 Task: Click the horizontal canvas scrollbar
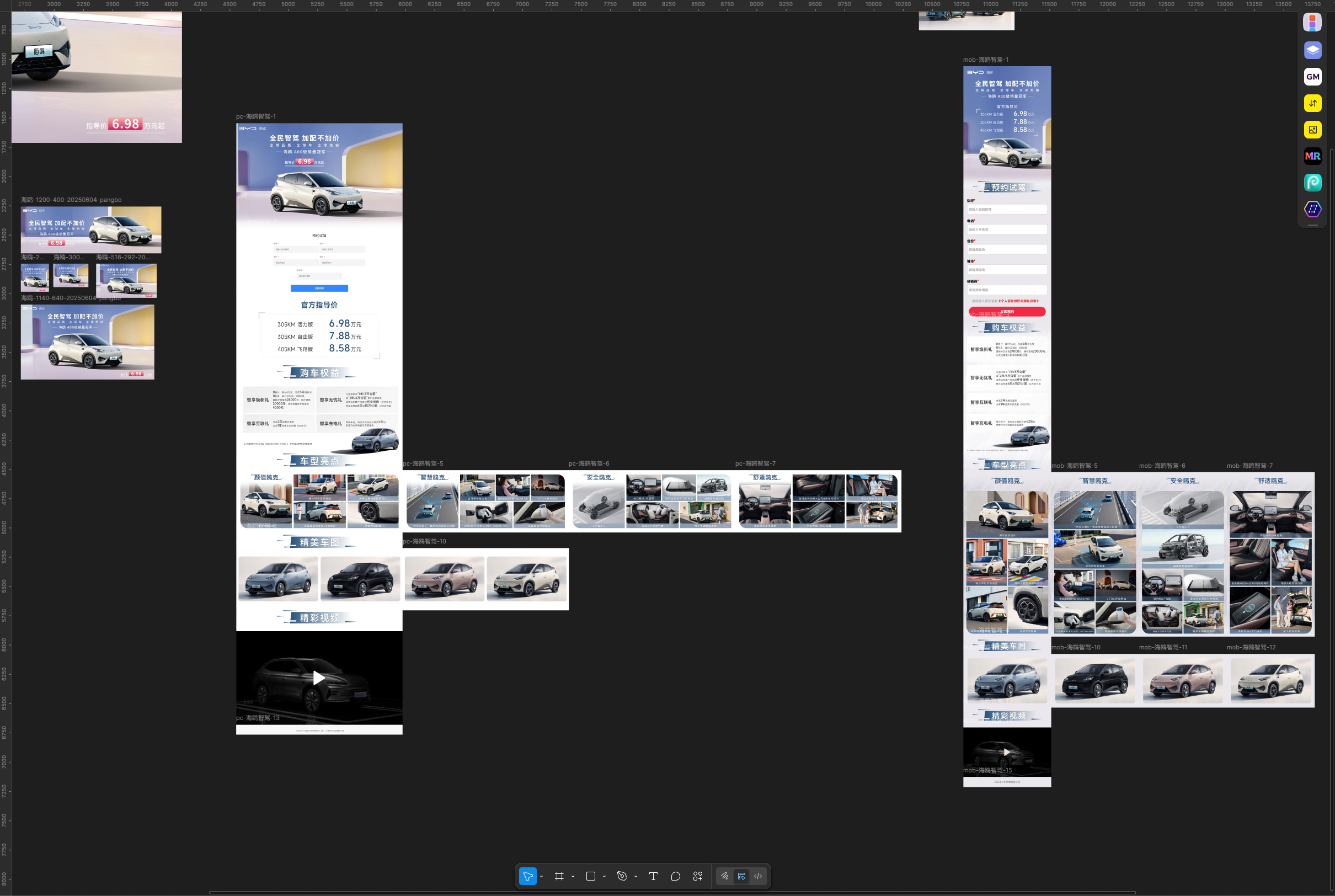pyautogui.click(x=672, y=893)
